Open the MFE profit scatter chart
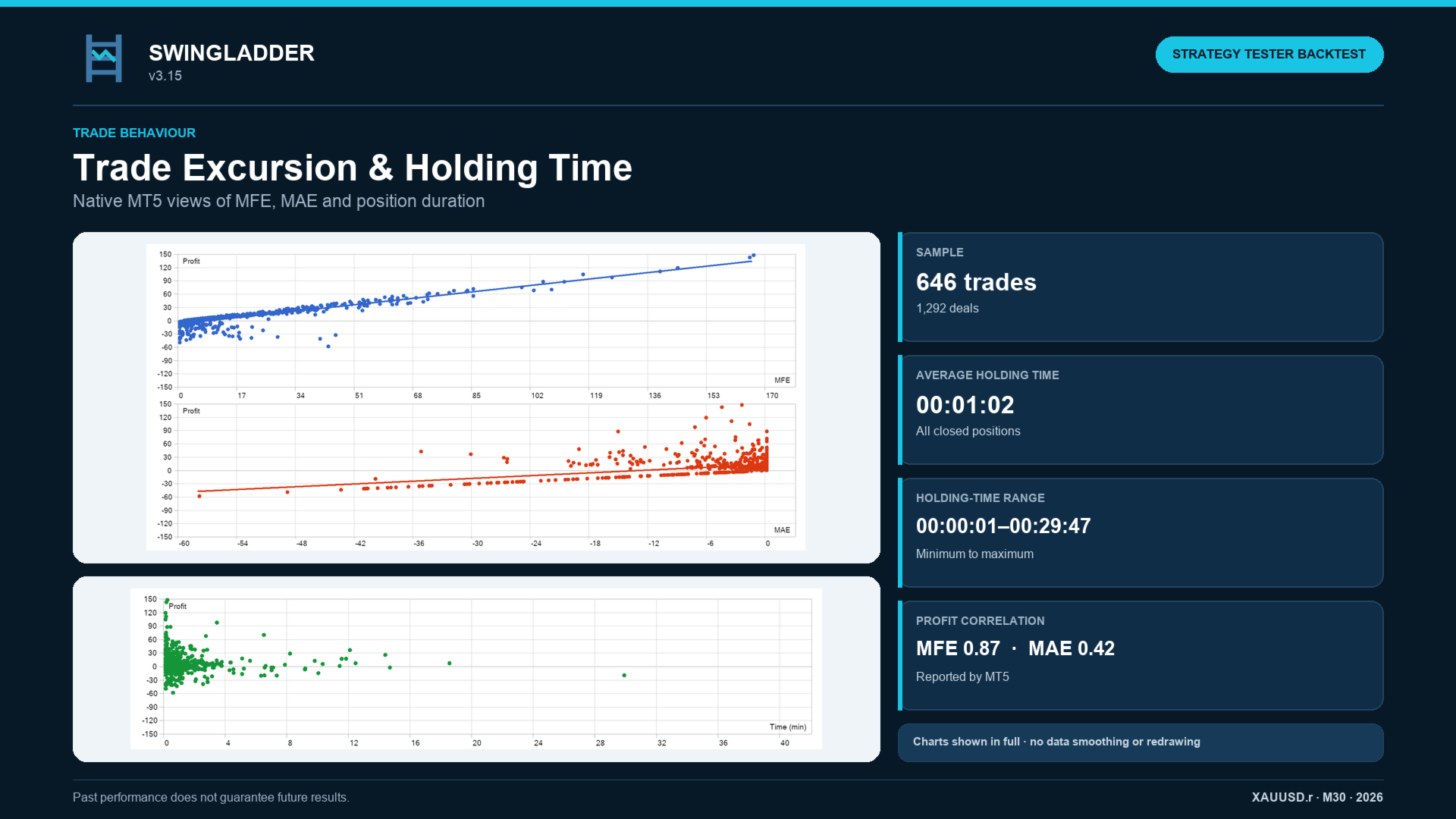This screenshot has width=1456, height=819. [x=475, y=321]
